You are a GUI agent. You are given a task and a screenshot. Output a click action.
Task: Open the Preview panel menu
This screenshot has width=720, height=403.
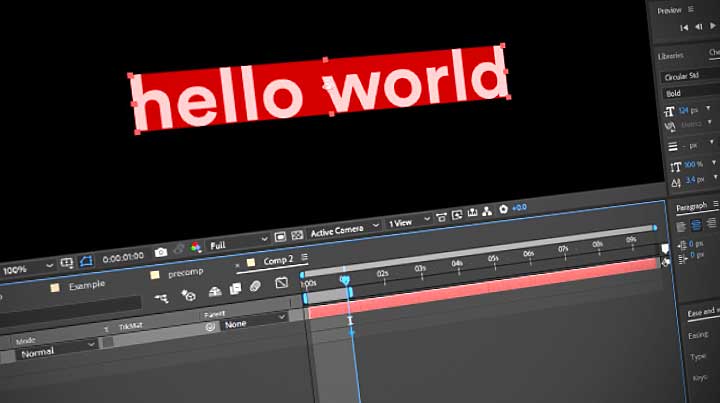click(691, 9)
